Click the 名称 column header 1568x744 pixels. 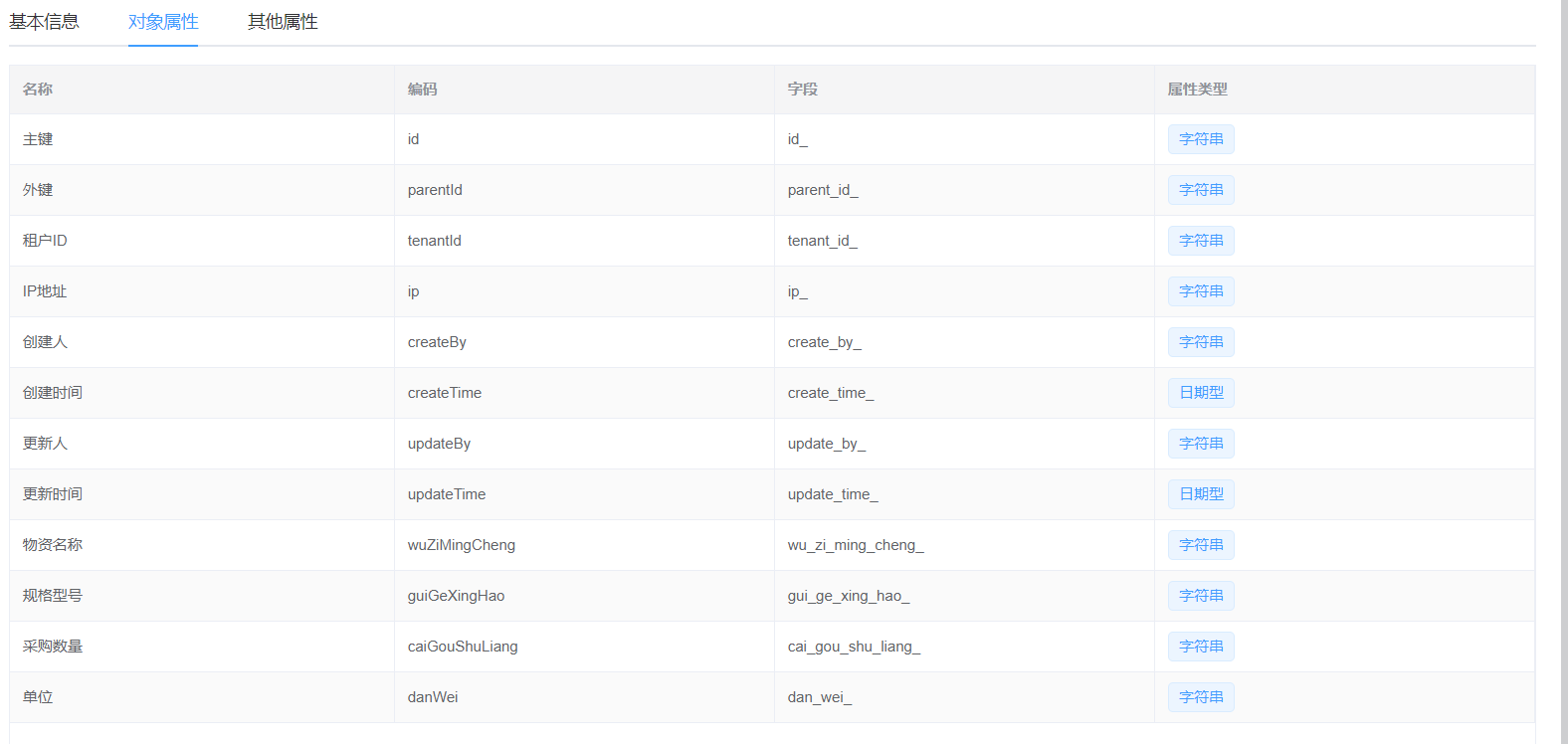38,90
